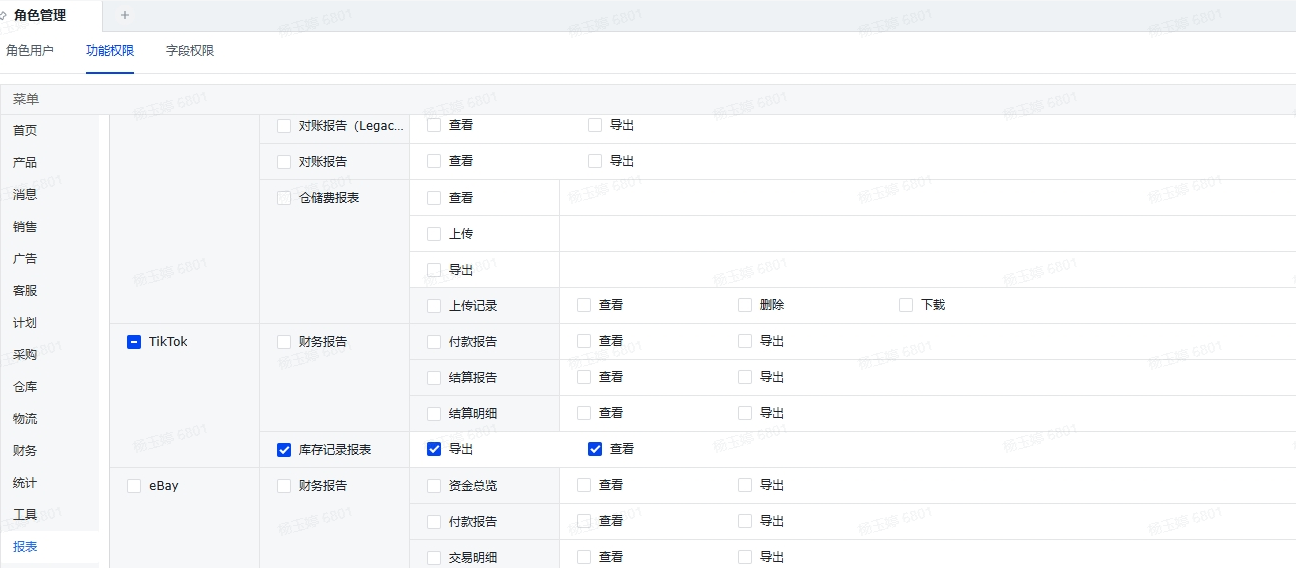Check 导出 in the 结算报告 row
The height and width of the screenshot is (568, 1296).
[745, 377]
